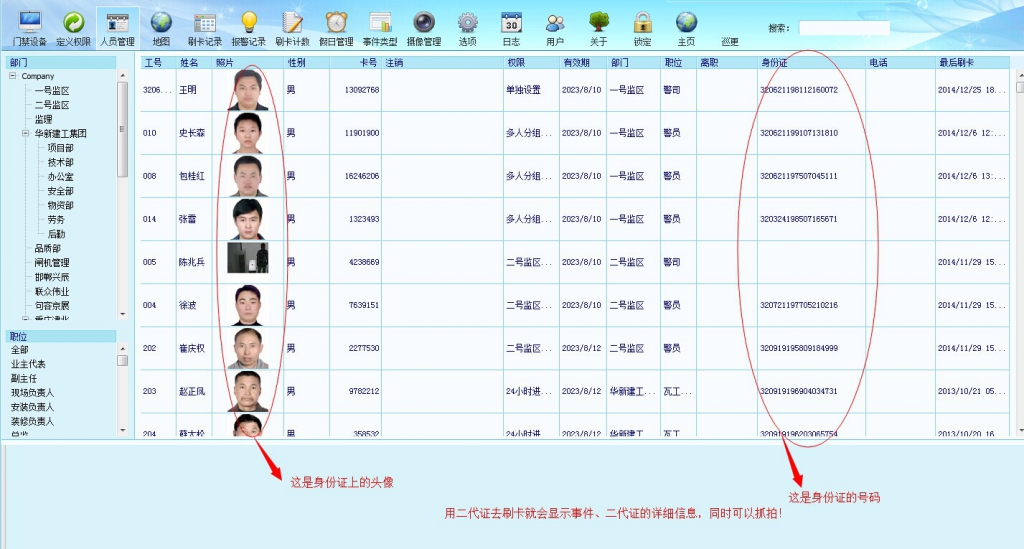Click the 报警记录 light bulb icon
The image size is (1024, 549).
click(x=248, y=28)
